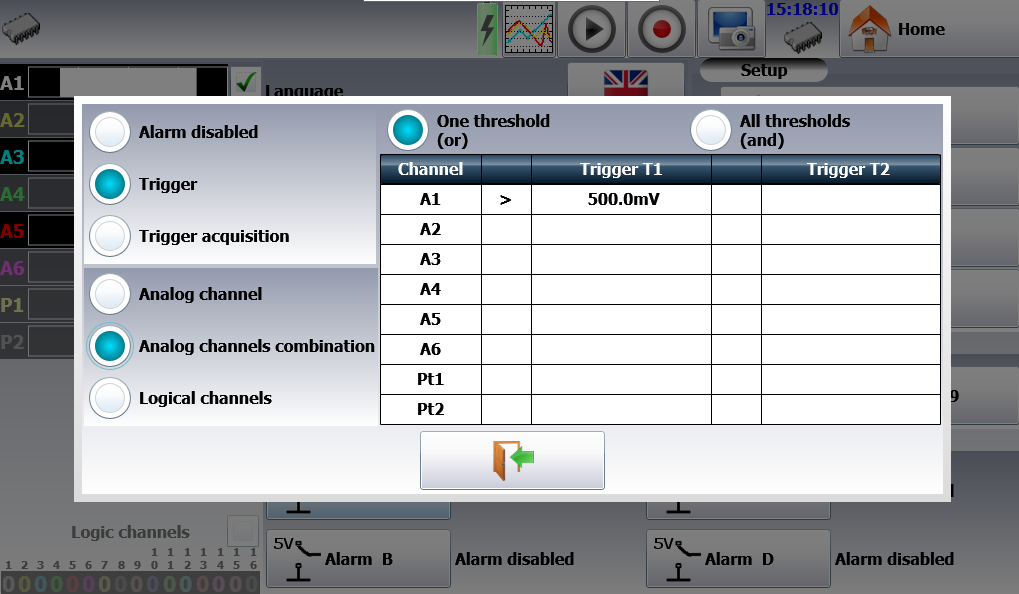
Task: Choose the Trigger acquisition option
Action: point(110,236)
